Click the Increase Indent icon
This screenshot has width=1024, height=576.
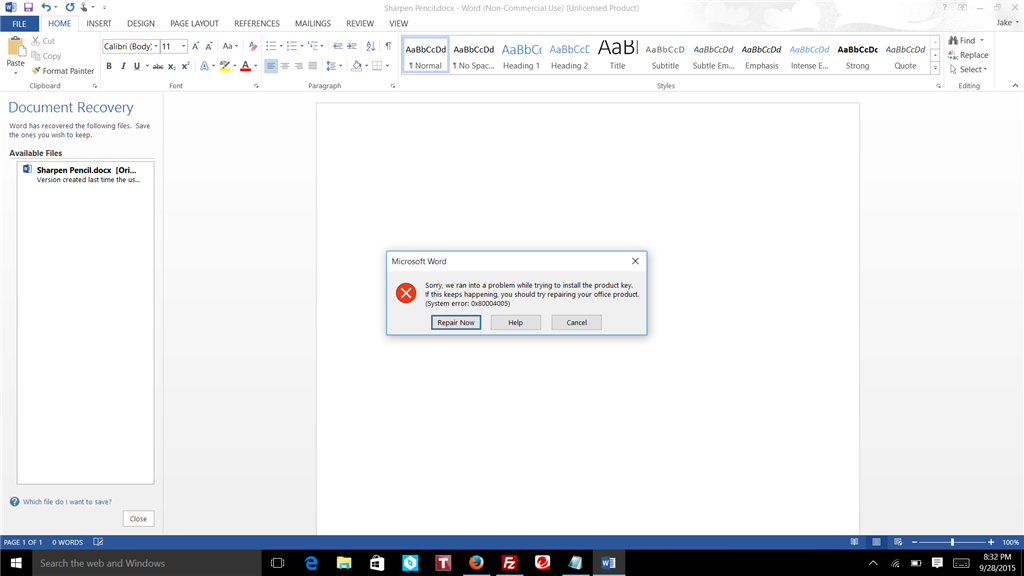pyautogui.click(x=351, y=46)
